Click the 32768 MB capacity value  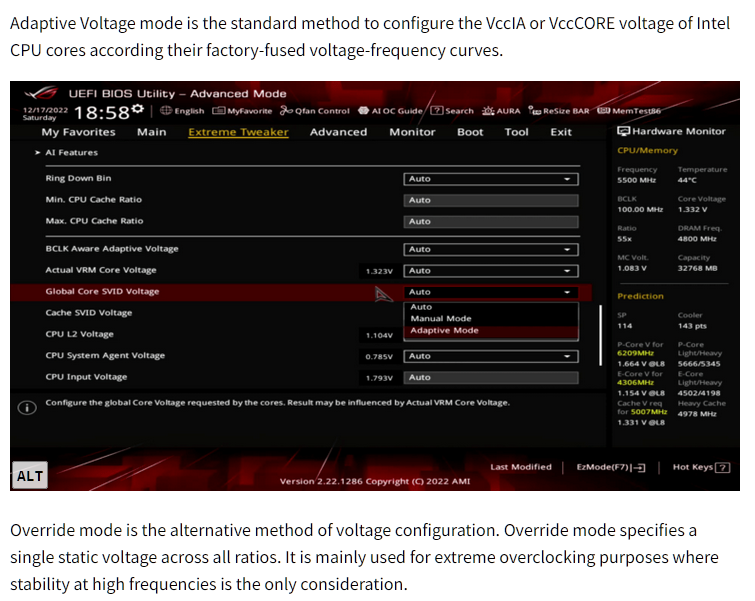[x=697, y=268]
